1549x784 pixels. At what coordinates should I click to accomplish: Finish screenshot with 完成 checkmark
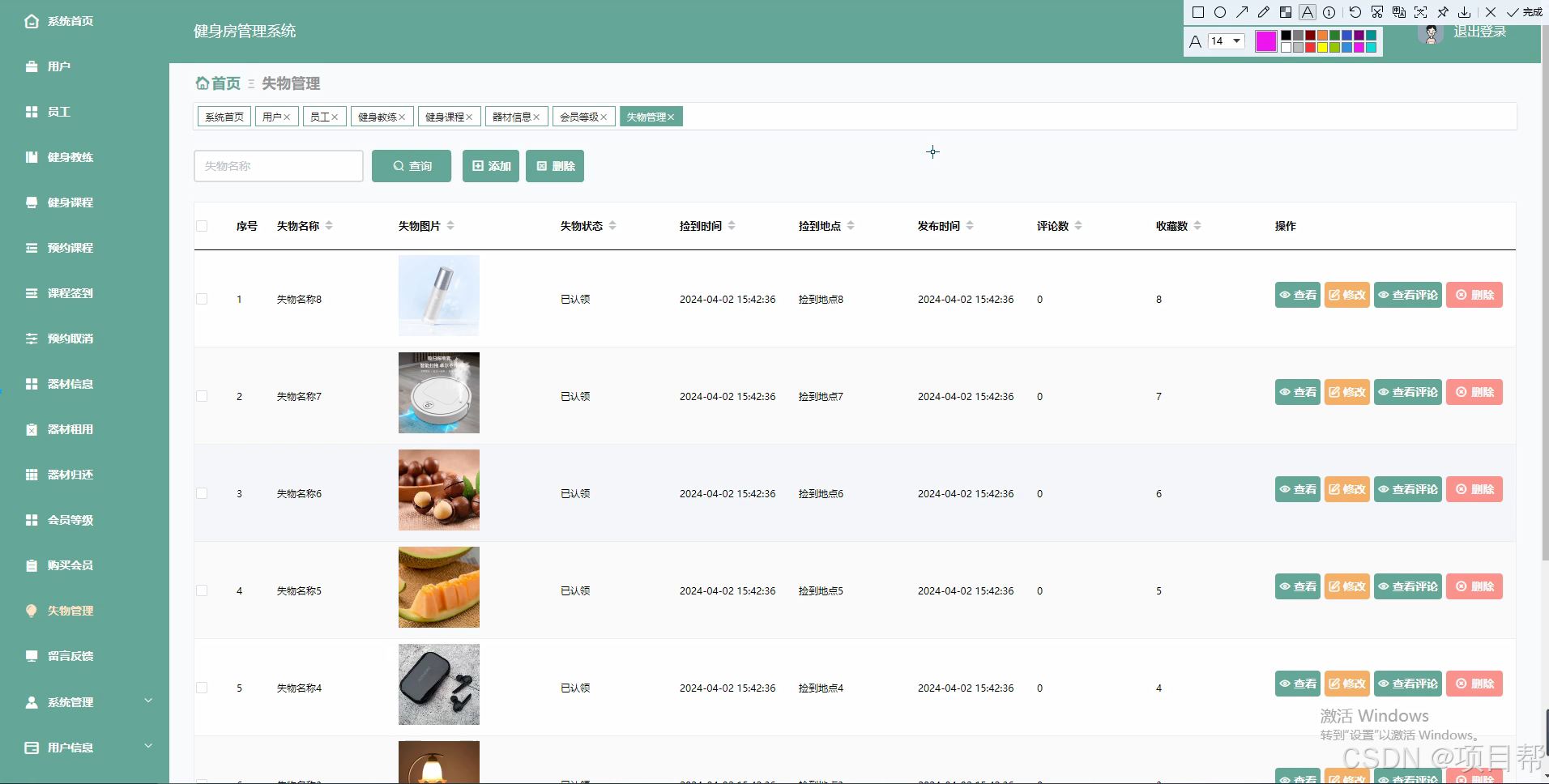(x=1524, y=12)
